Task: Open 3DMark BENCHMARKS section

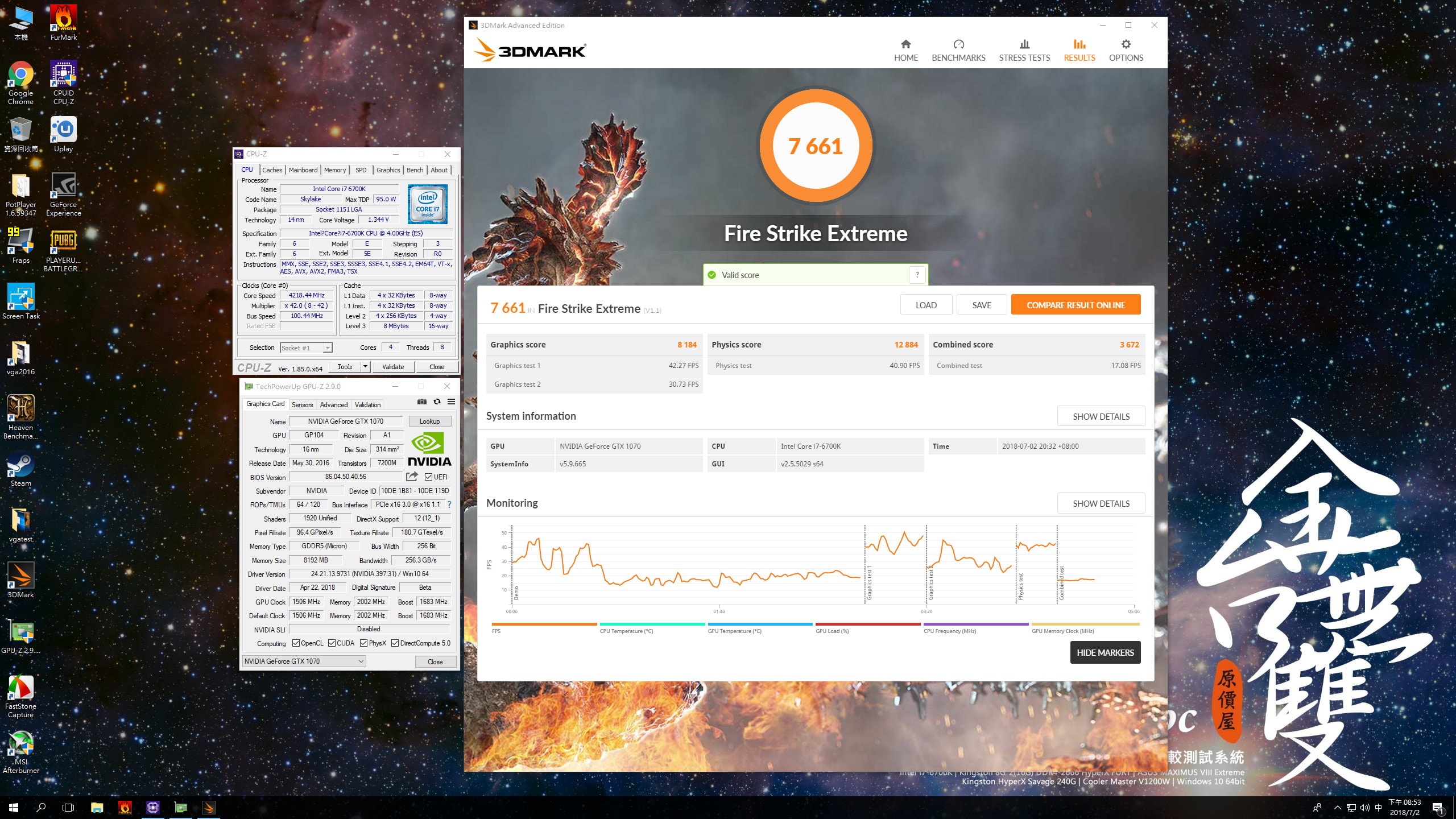Action: click(x=958, y=51)
